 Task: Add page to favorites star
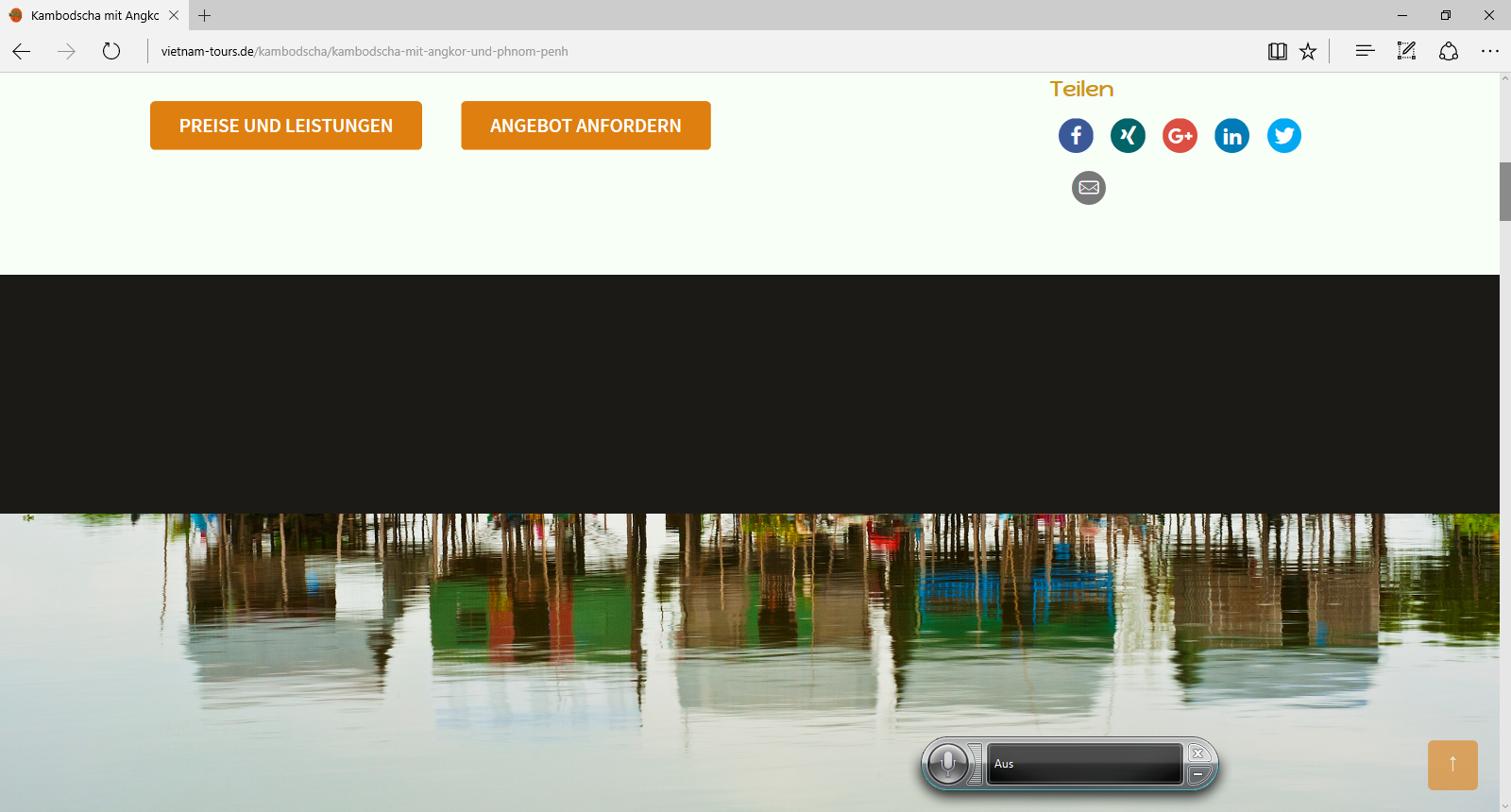pos(1308,52)
